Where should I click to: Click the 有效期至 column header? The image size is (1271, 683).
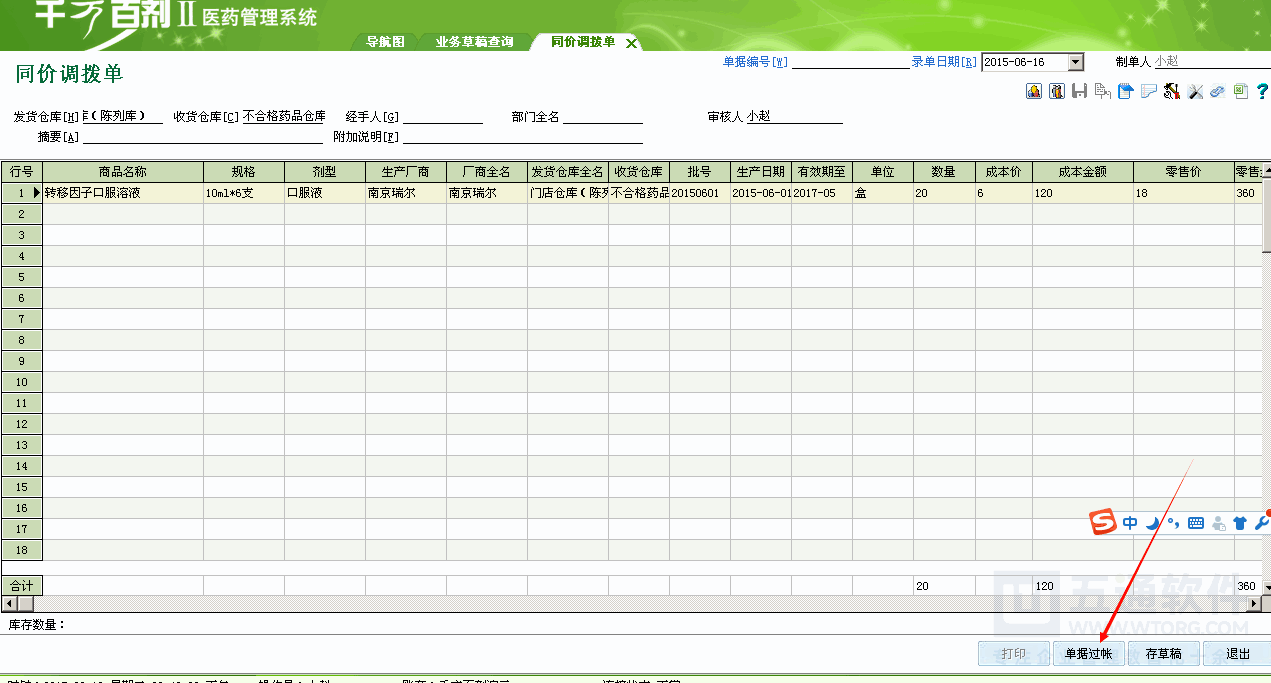click(x=821, y=172)
